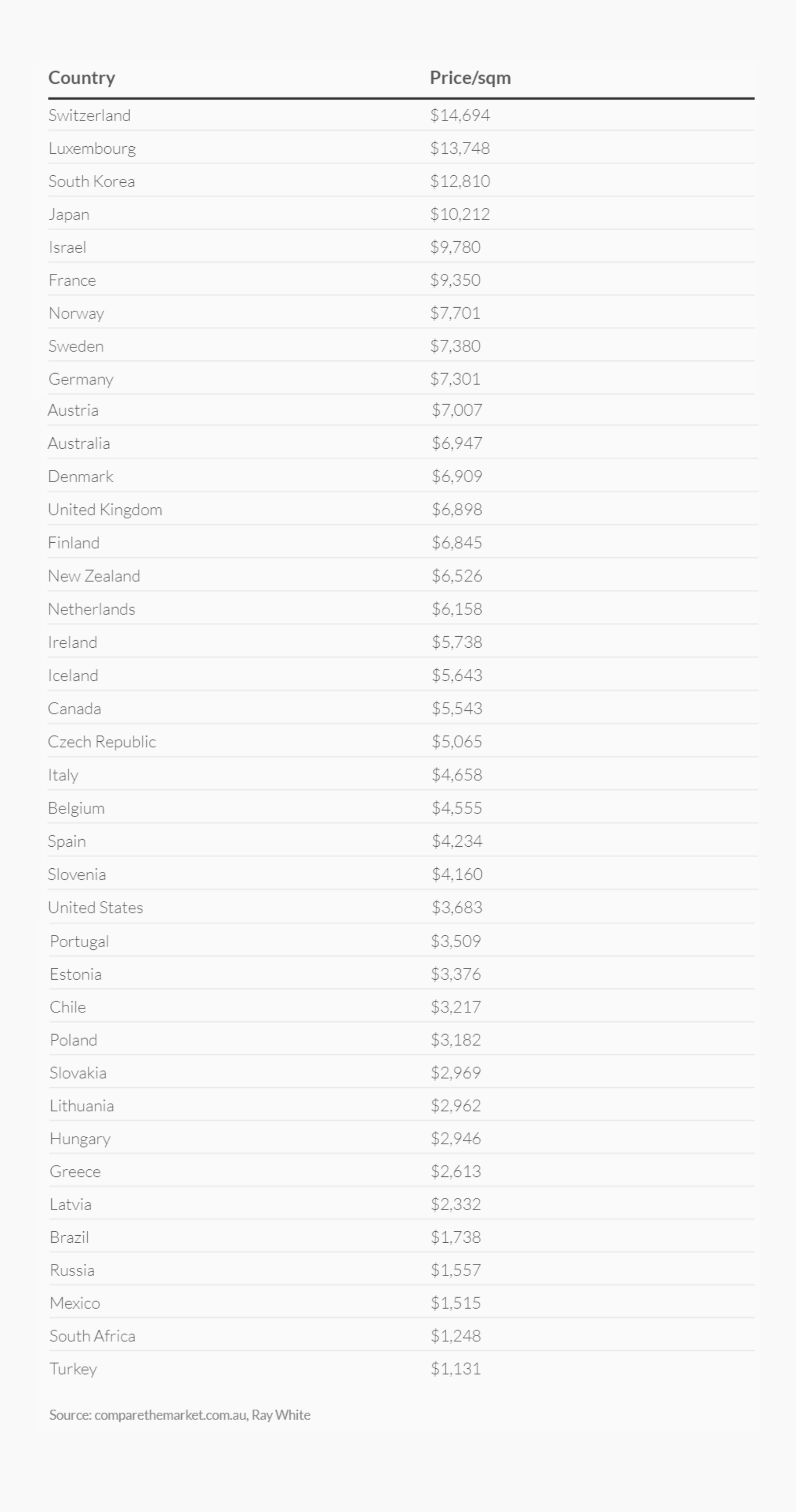Click the Price/sqm column header
This screenshot has width=796, height=1512.
coord(469,77)
